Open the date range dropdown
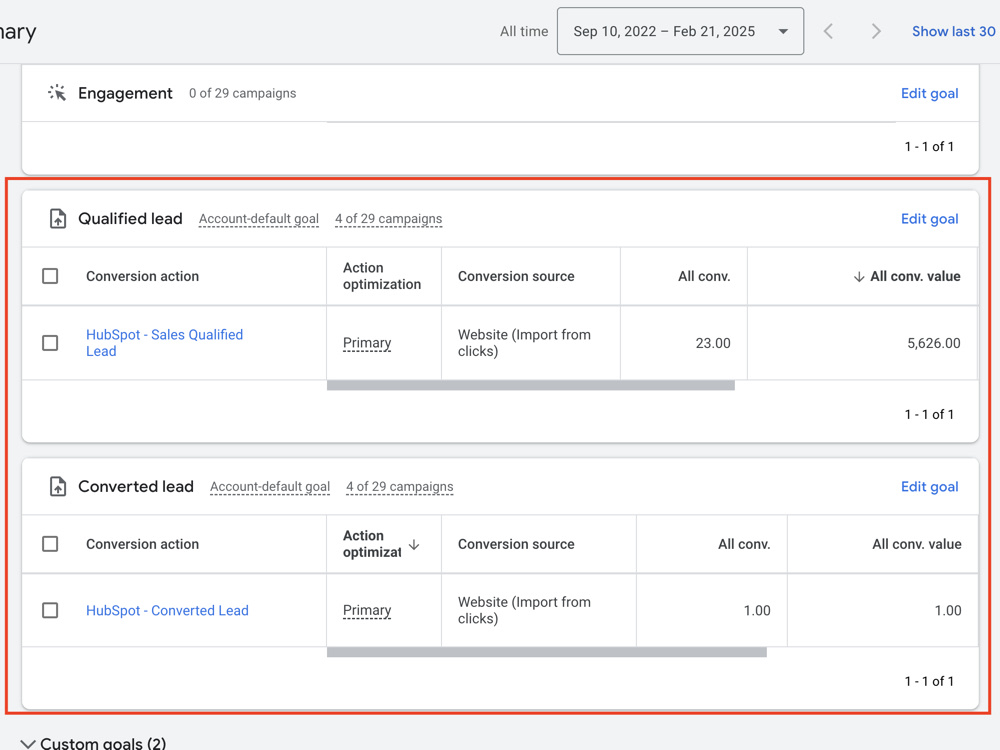Image resolution: width=1000 pixels, height=750 pixels. 680,31
